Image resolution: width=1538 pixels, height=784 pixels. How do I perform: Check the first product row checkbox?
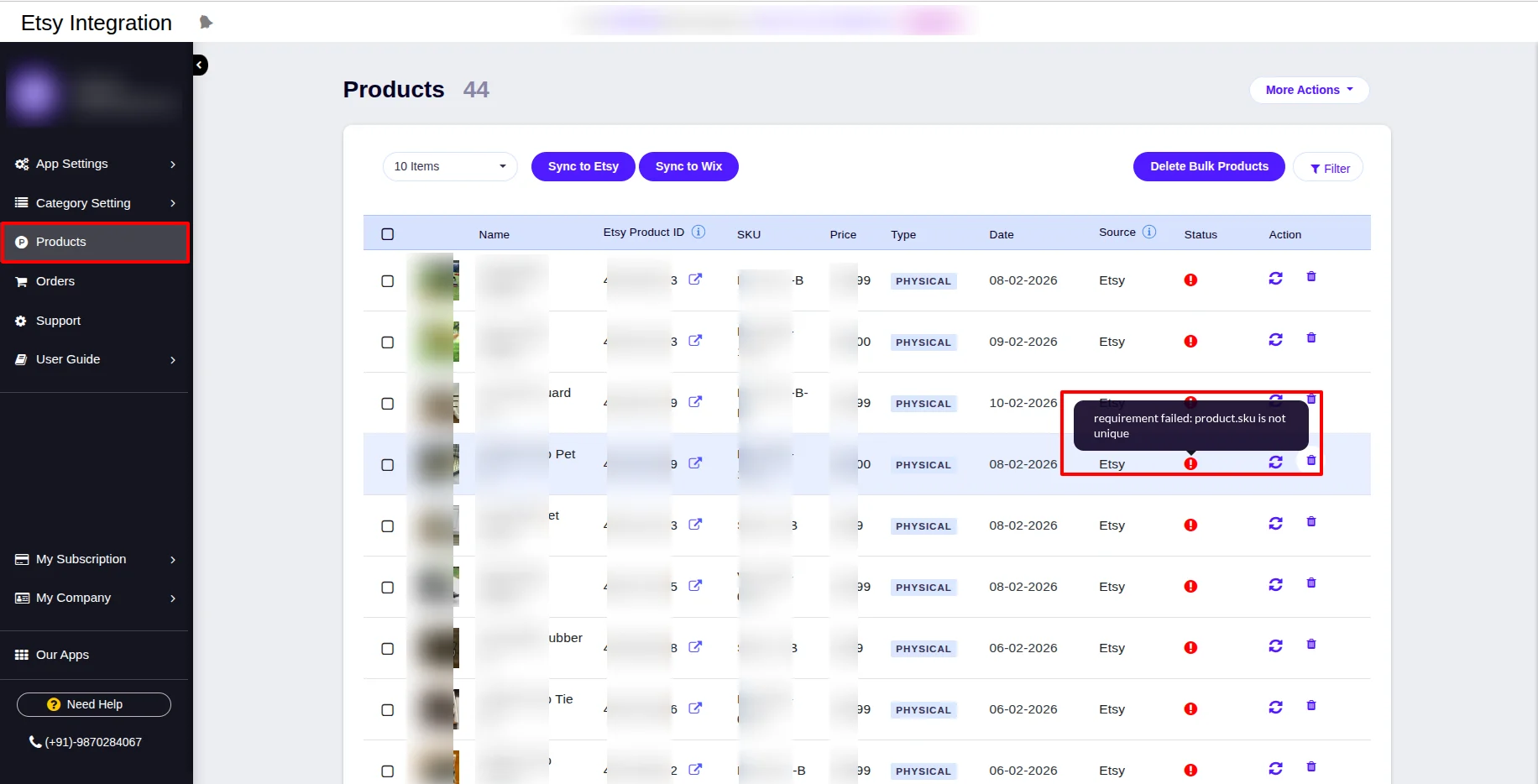point(387,281)
